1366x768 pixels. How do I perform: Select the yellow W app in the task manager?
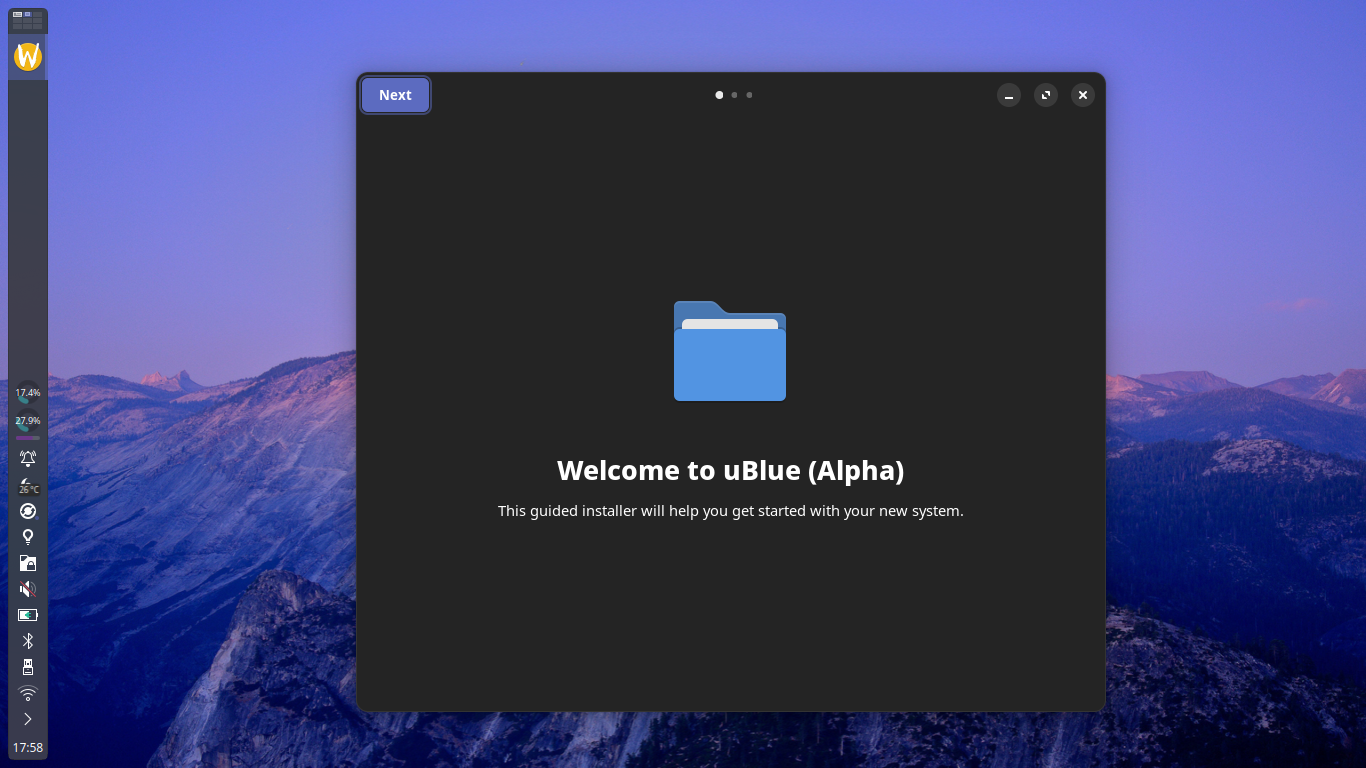[x=28, y=57]
